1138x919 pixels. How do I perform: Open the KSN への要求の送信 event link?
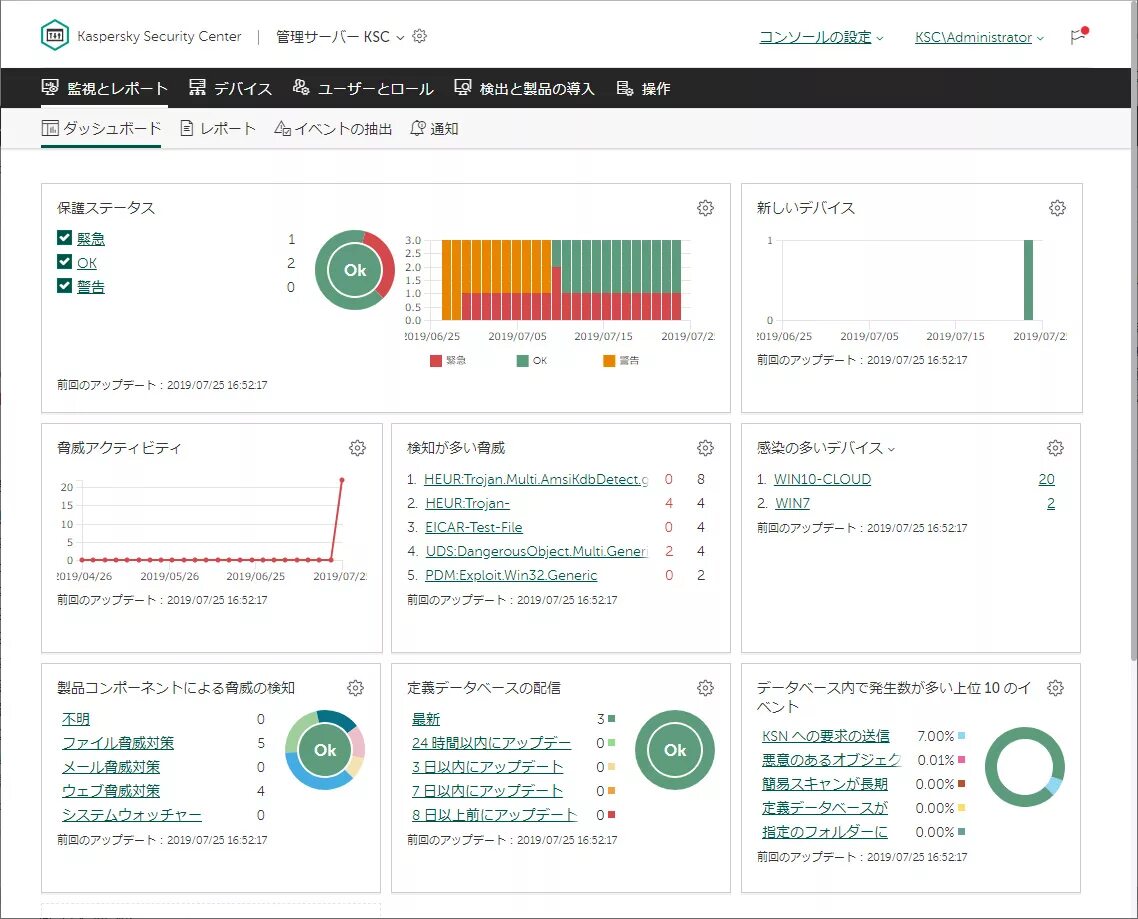pos(826,736)
